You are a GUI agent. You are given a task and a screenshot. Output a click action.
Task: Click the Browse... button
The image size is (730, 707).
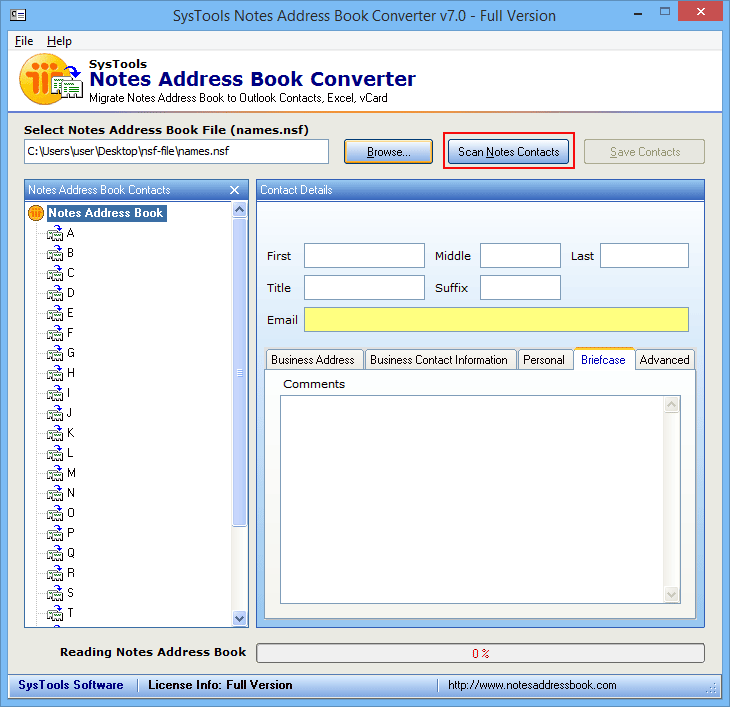[x=388, y=152]
